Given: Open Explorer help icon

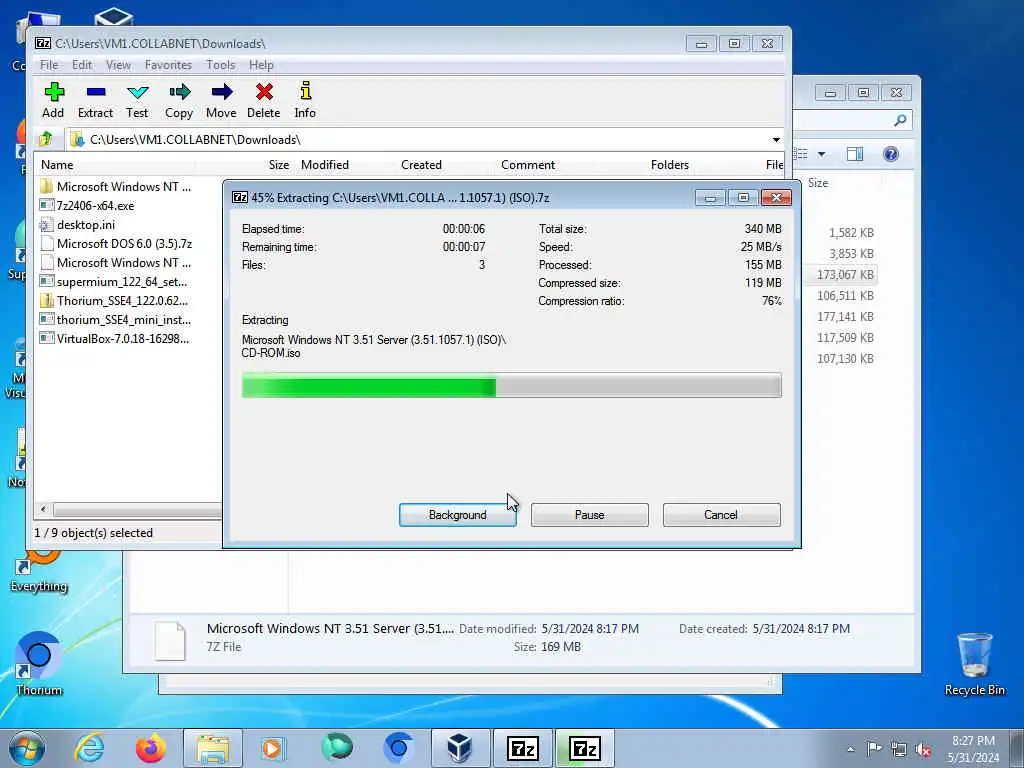Looking at the screenshot, I should tap(891, 154).
